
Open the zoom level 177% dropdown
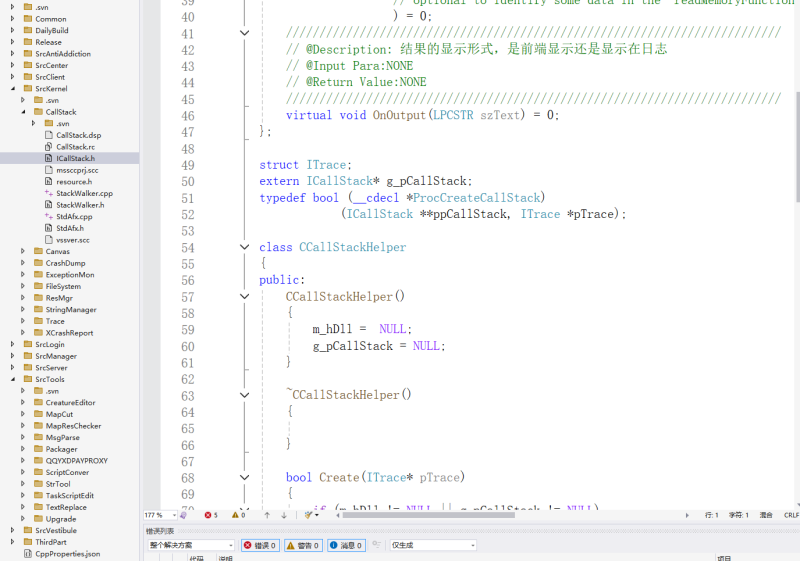(160, 515)
